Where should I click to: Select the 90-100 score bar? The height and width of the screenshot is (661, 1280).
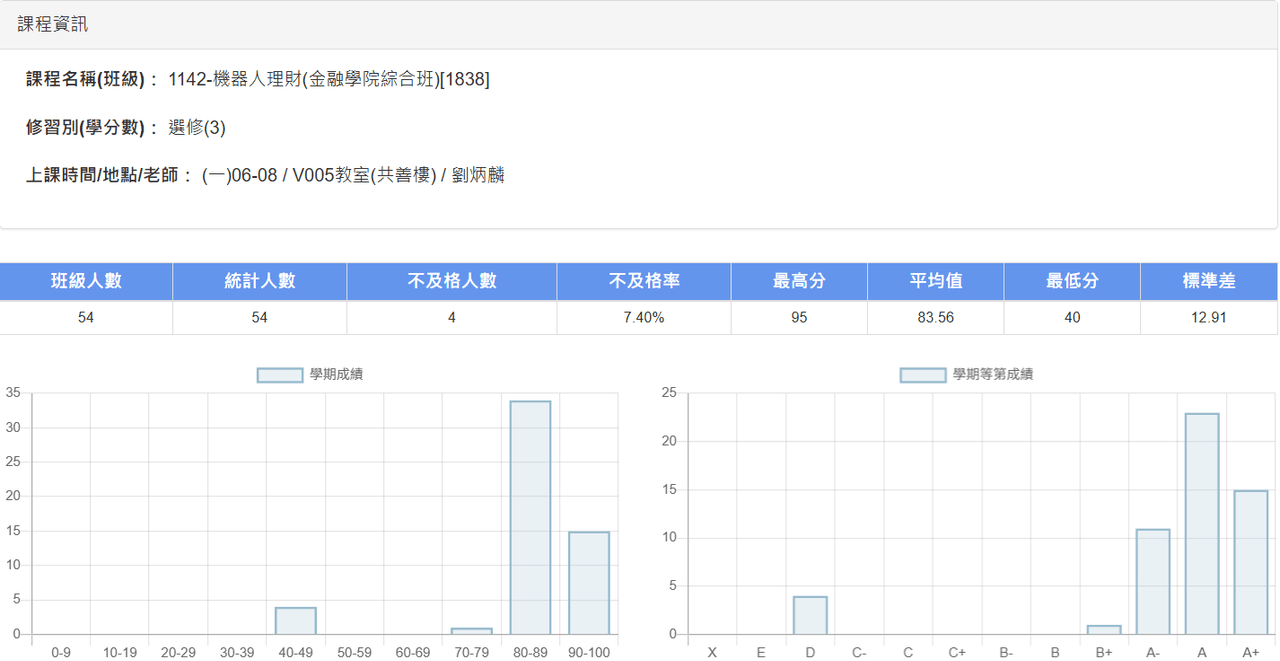[589, 583]
